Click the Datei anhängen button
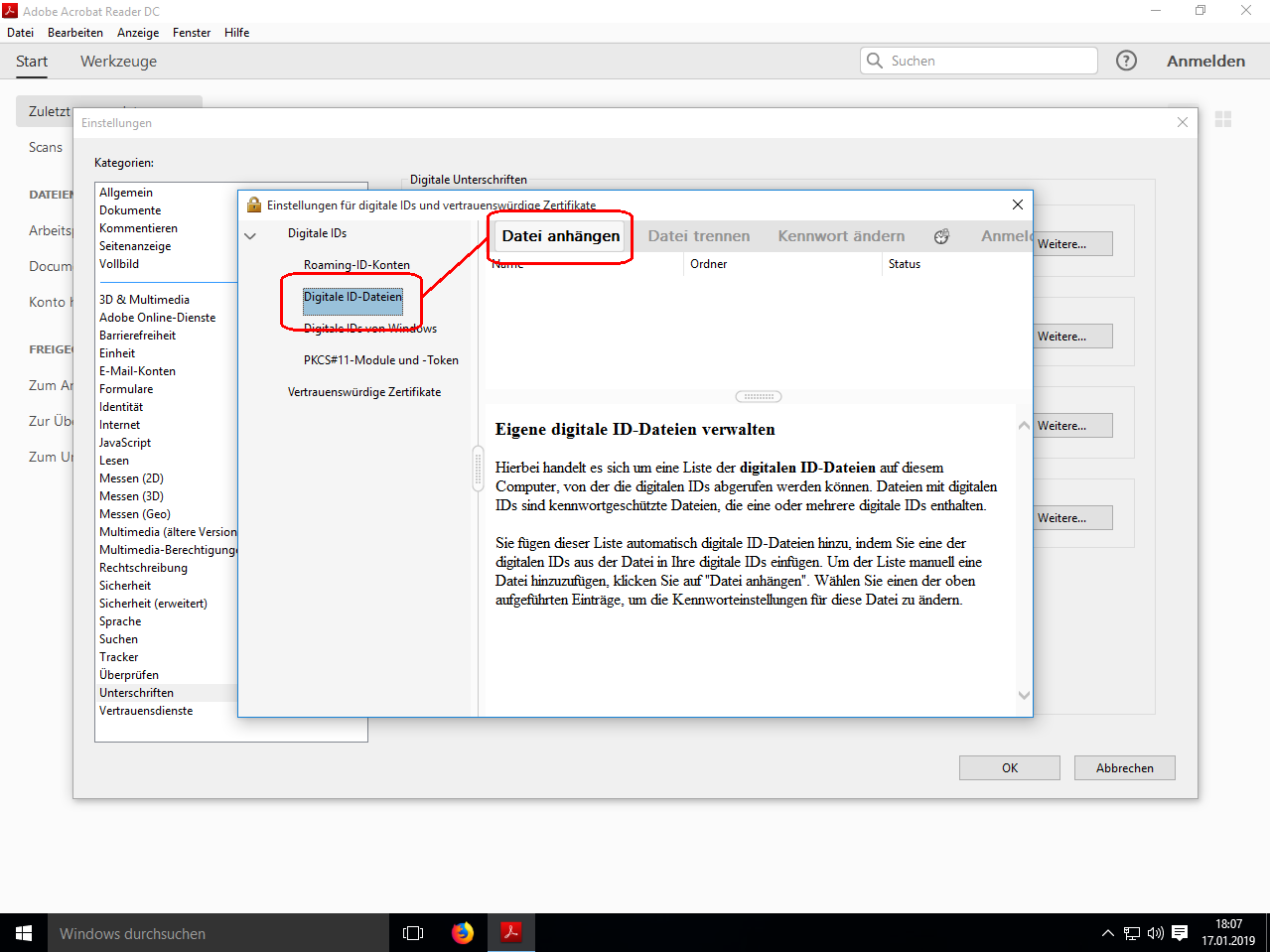 (560, 236)
